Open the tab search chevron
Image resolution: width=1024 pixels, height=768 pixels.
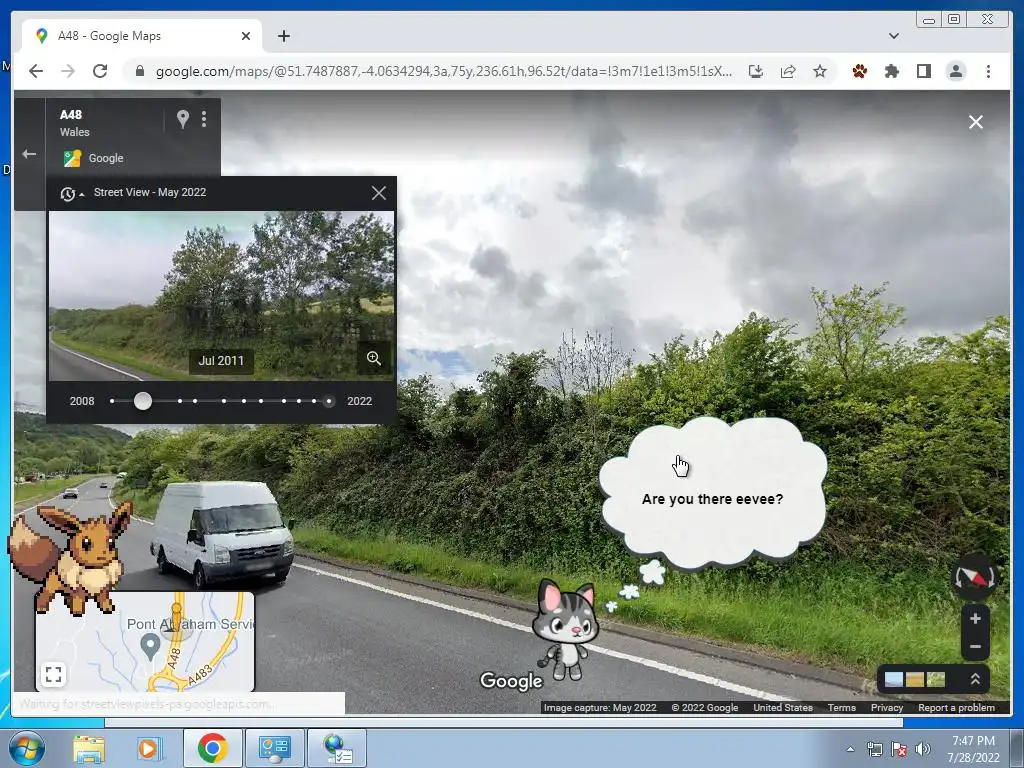coord(893,36)
